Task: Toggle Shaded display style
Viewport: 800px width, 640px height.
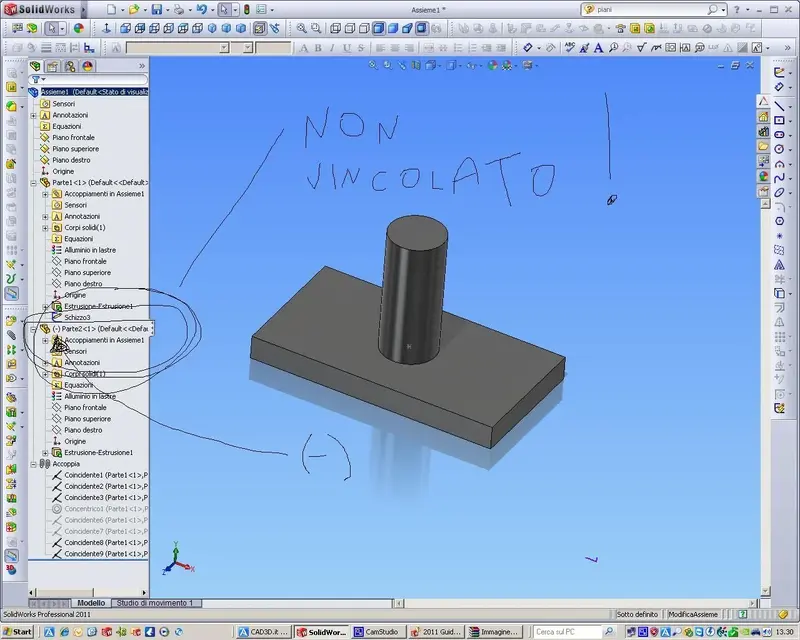Action: coord(393,29)
